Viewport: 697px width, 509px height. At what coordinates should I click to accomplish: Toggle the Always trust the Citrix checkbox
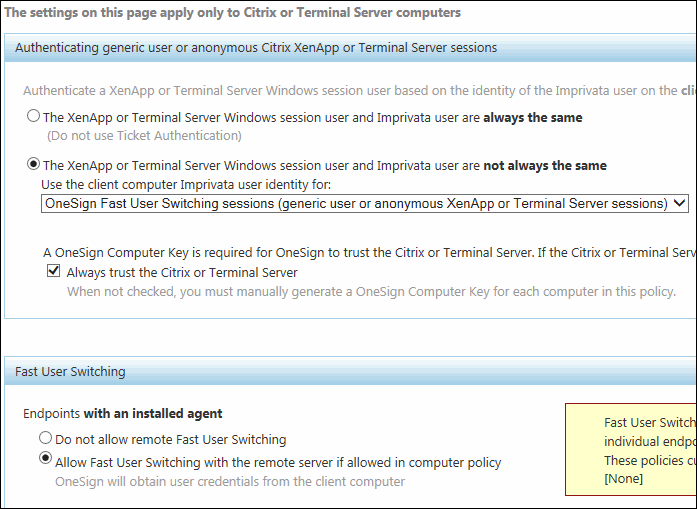tap(53, 271)
